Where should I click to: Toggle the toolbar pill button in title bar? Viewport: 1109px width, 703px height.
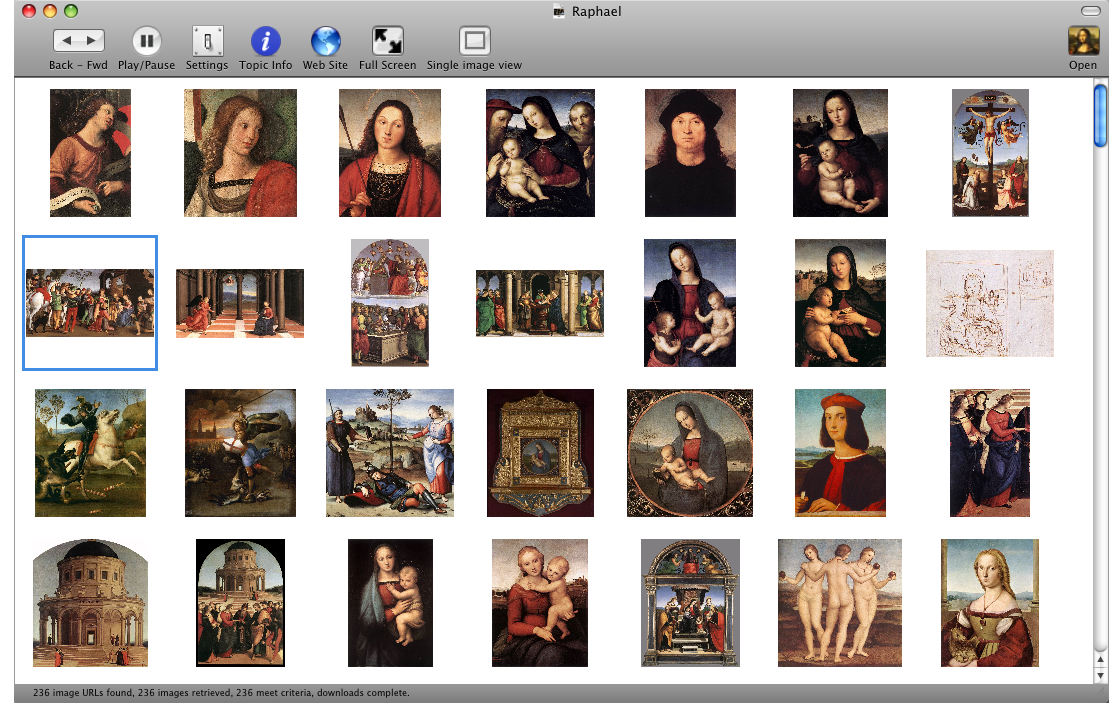(x=1091, y=11)
